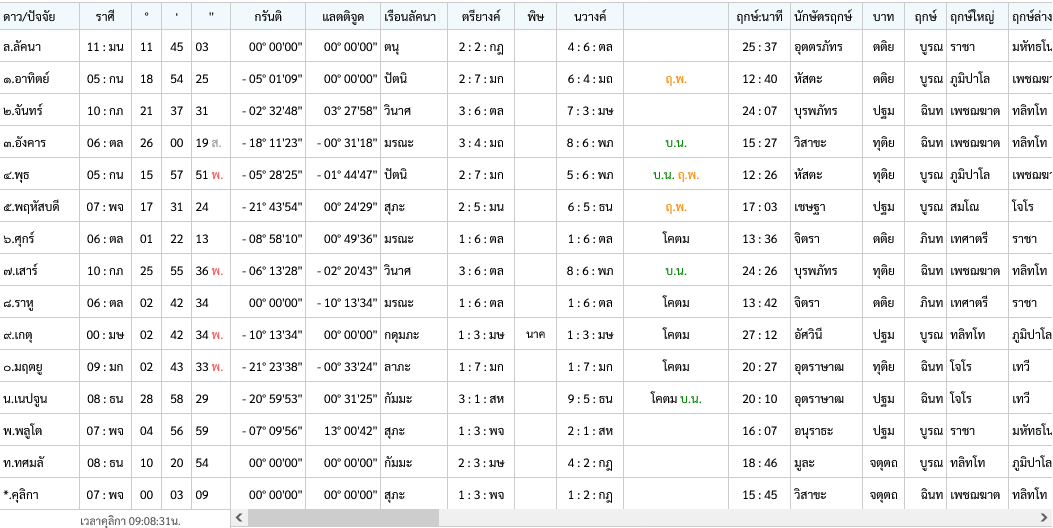Click the orange ฤ.พ. marker in อาทิตย์ row
This screenshot has width=1053, height=528.
pyautogui.click(x=675, y=79)
